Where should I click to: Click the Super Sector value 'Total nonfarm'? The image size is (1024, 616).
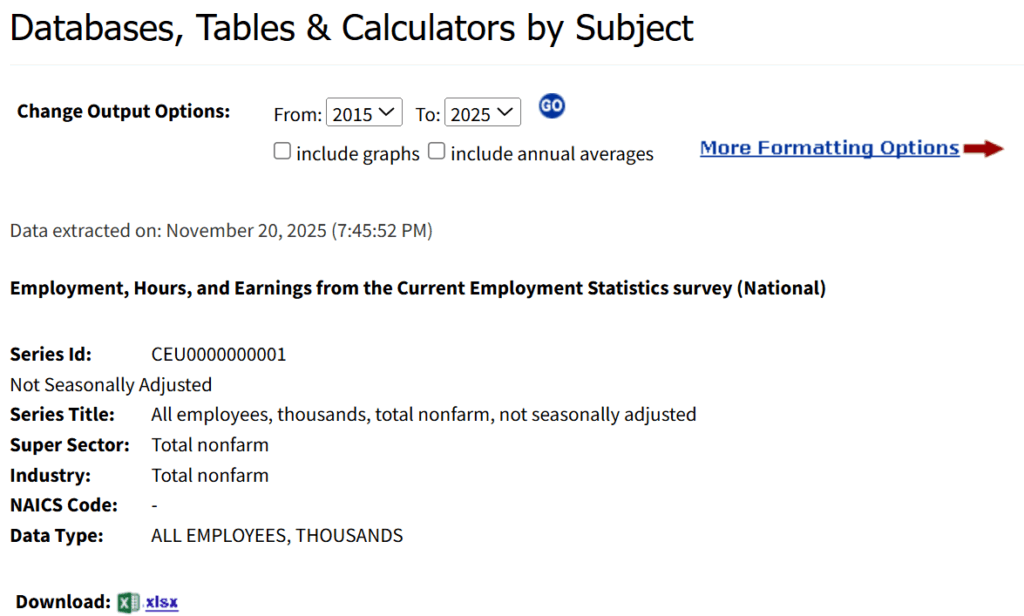(x=210, y=444)
